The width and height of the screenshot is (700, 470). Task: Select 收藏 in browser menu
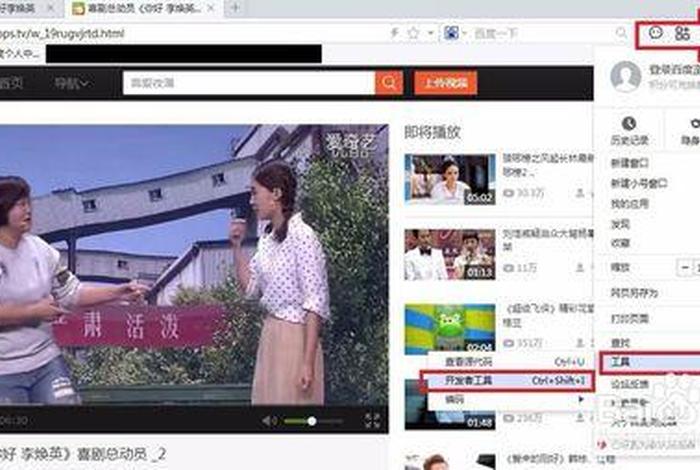click(x=620, y=244)
